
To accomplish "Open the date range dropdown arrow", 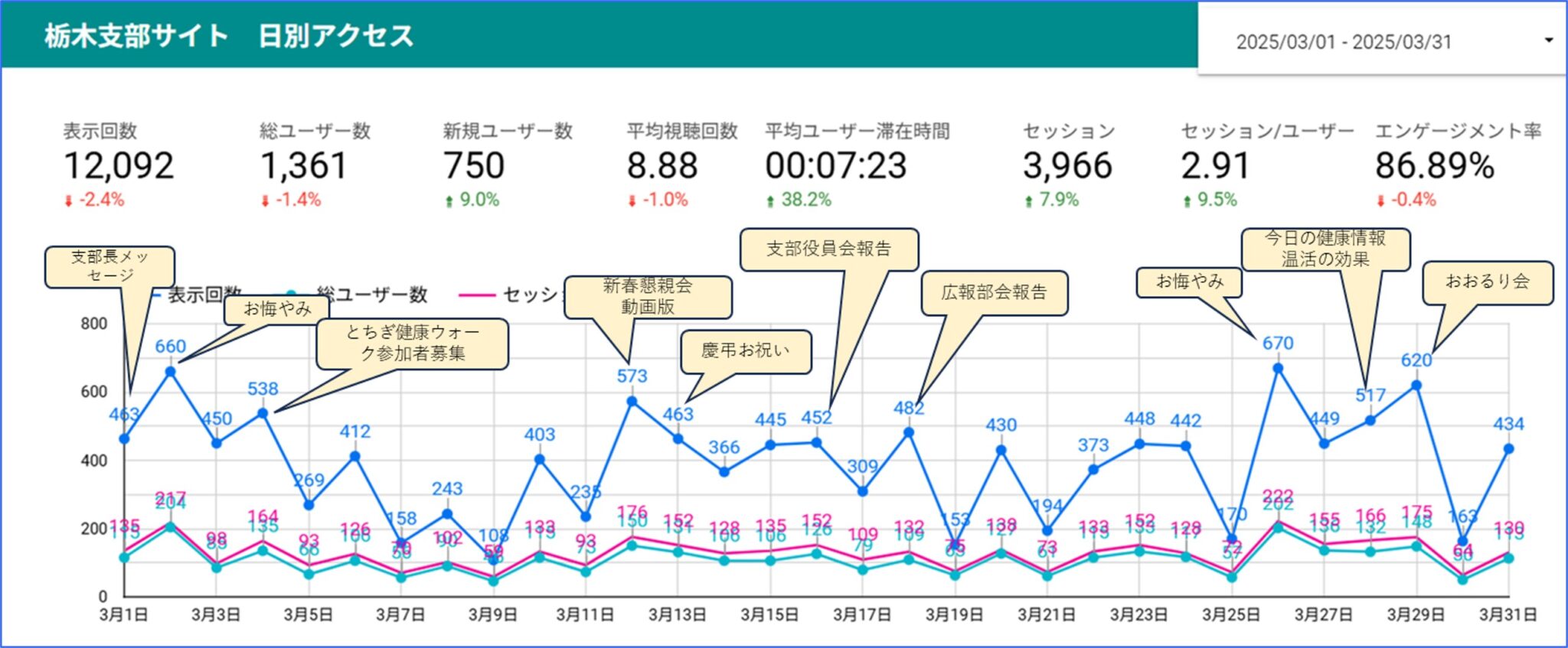I will (1548, 41).
